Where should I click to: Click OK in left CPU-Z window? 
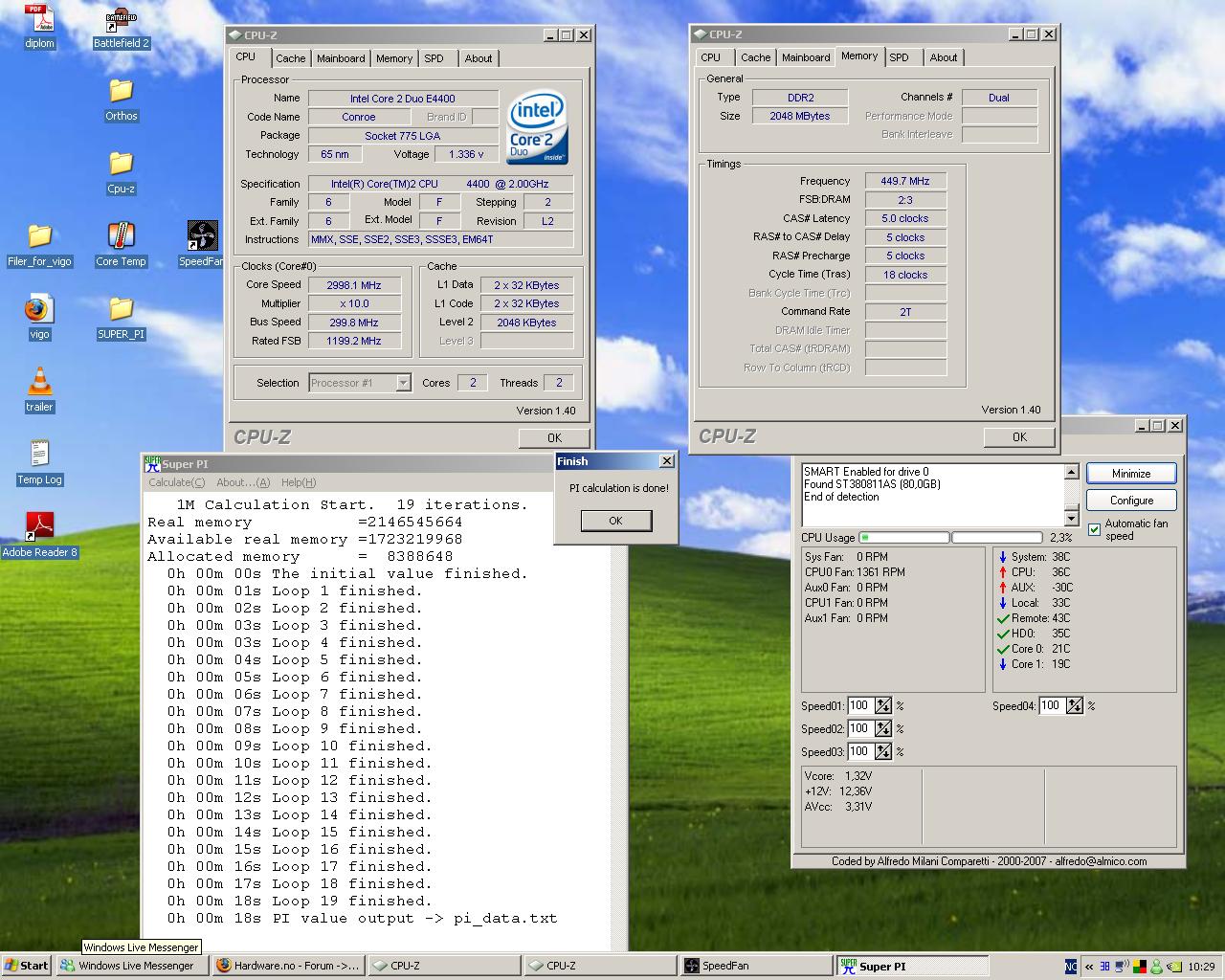tap(554, 437)
